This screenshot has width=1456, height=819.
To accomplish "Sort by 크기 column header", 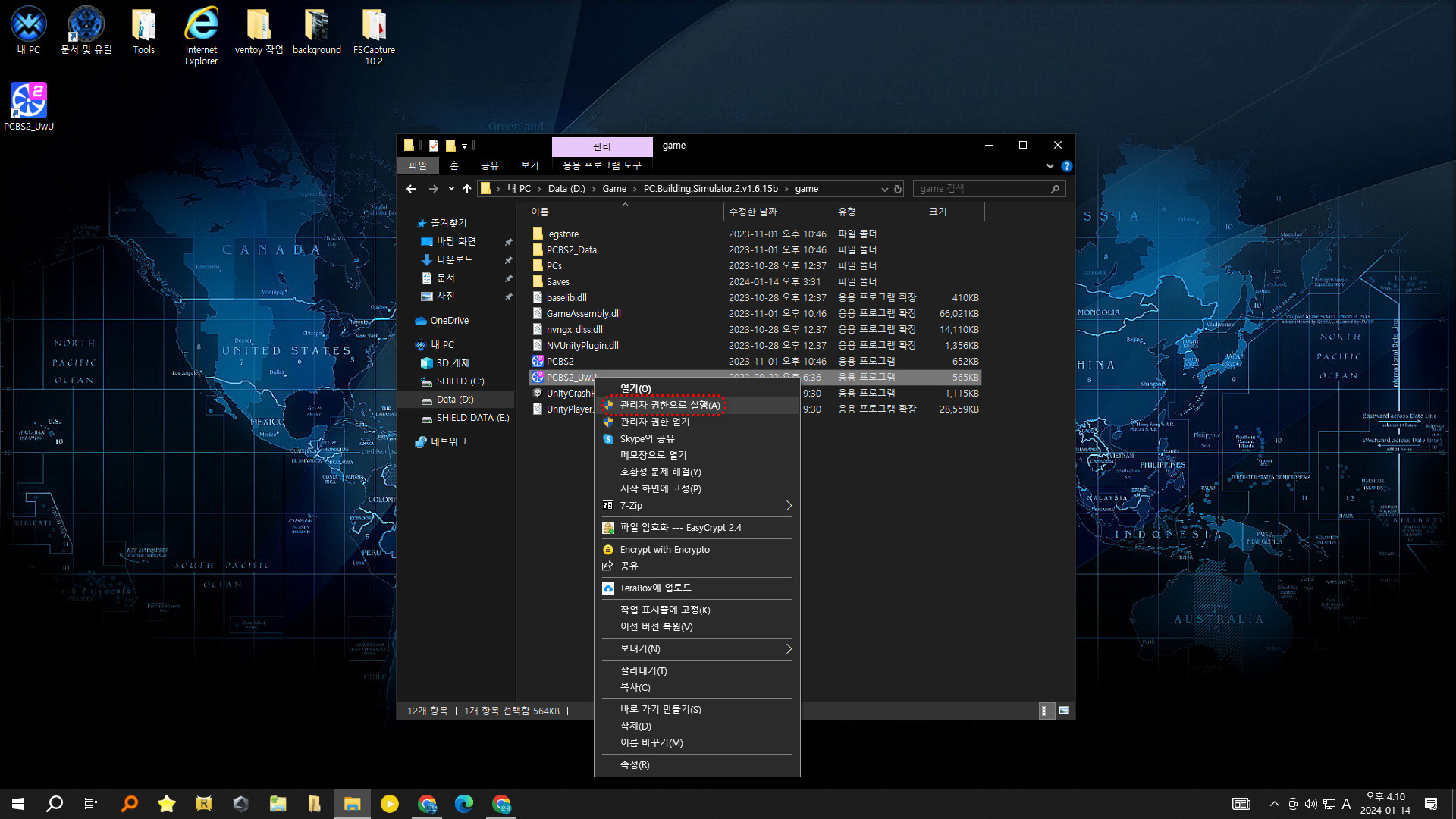I will click(x=953, y=212).
